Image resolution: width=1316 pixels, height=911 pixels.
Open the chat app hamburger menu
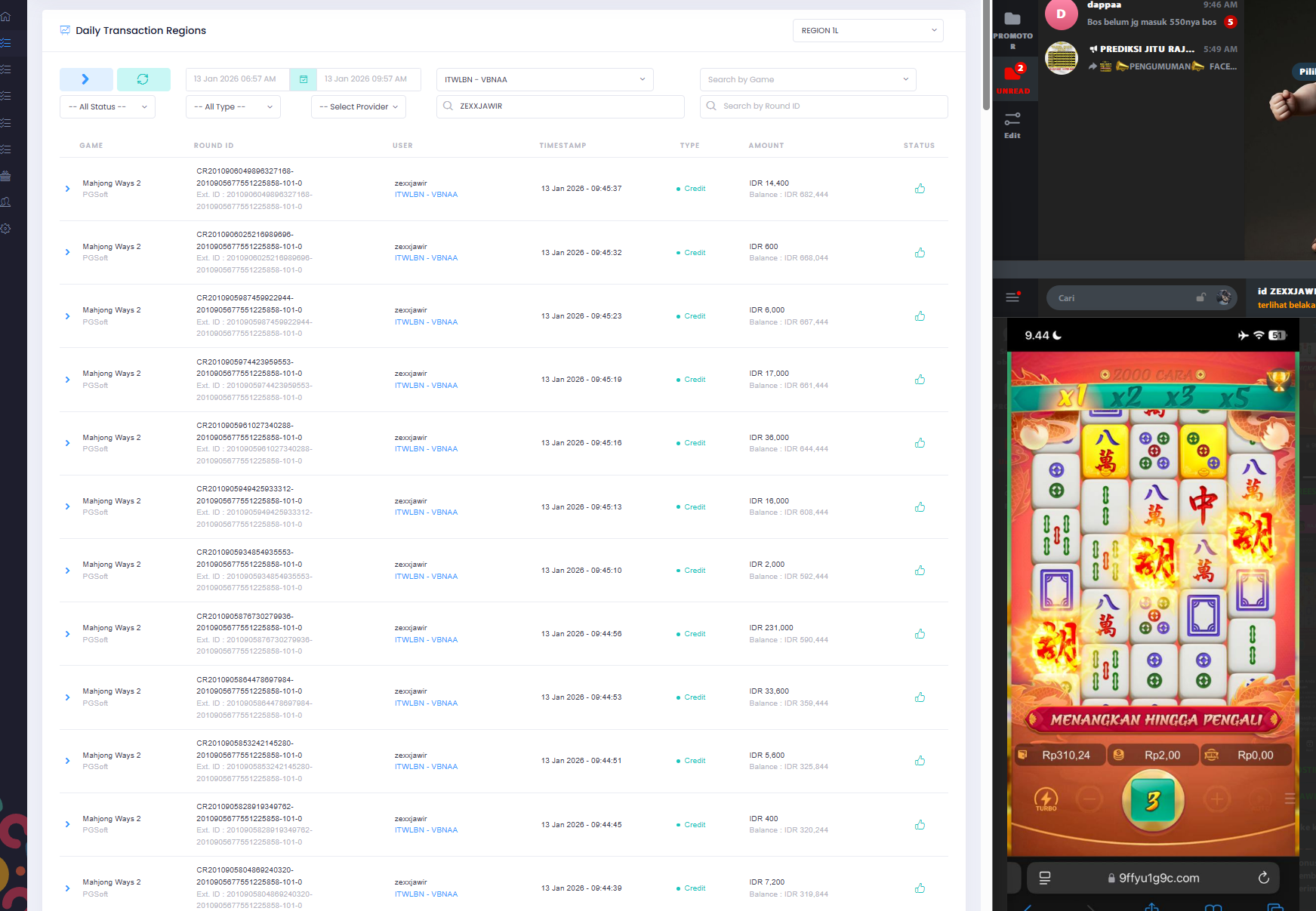pyautogui.click(x=1012, y=297)
